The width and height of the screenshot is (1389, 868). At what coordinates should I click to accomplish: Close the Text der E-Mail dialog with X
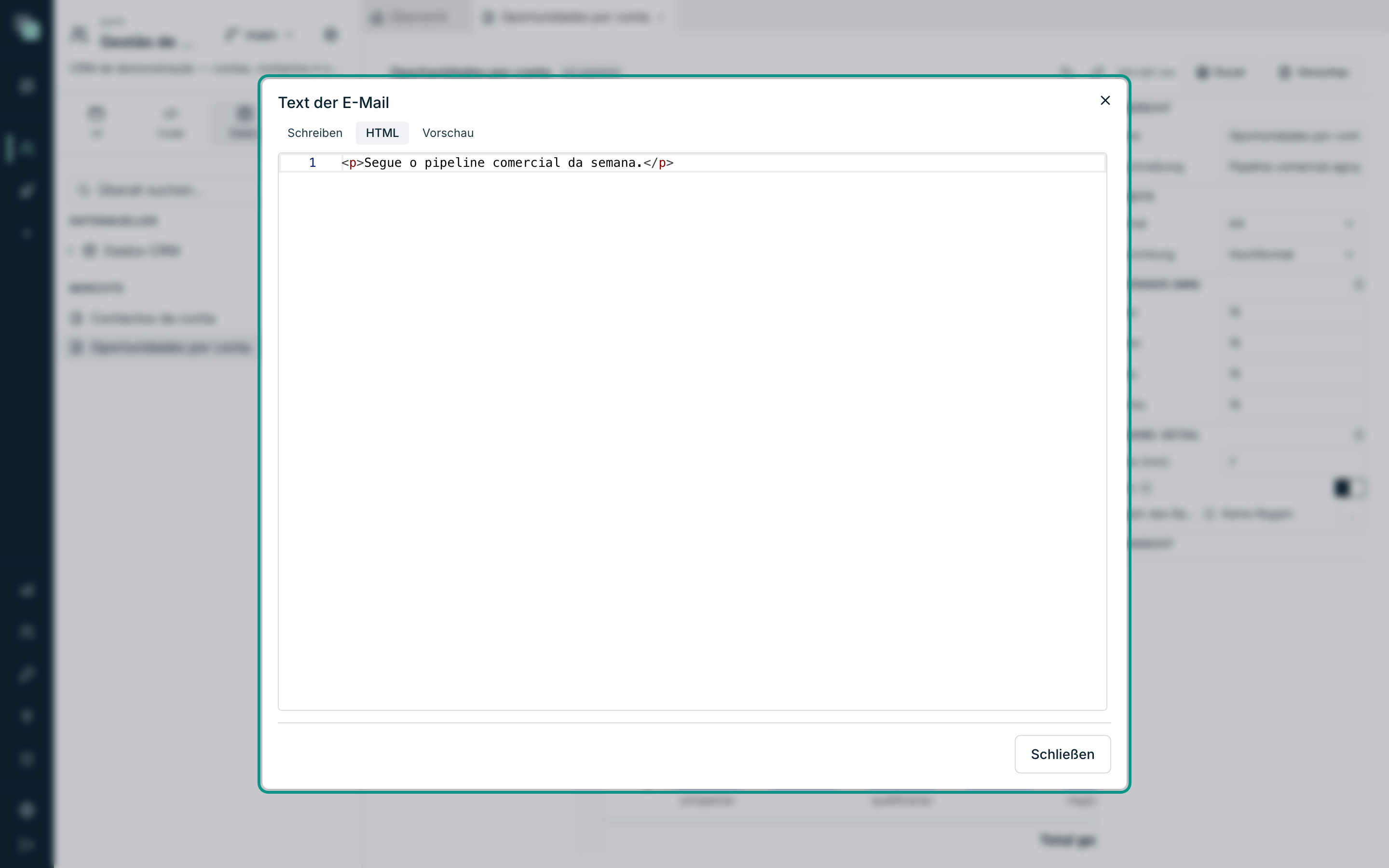point(1105,100)
